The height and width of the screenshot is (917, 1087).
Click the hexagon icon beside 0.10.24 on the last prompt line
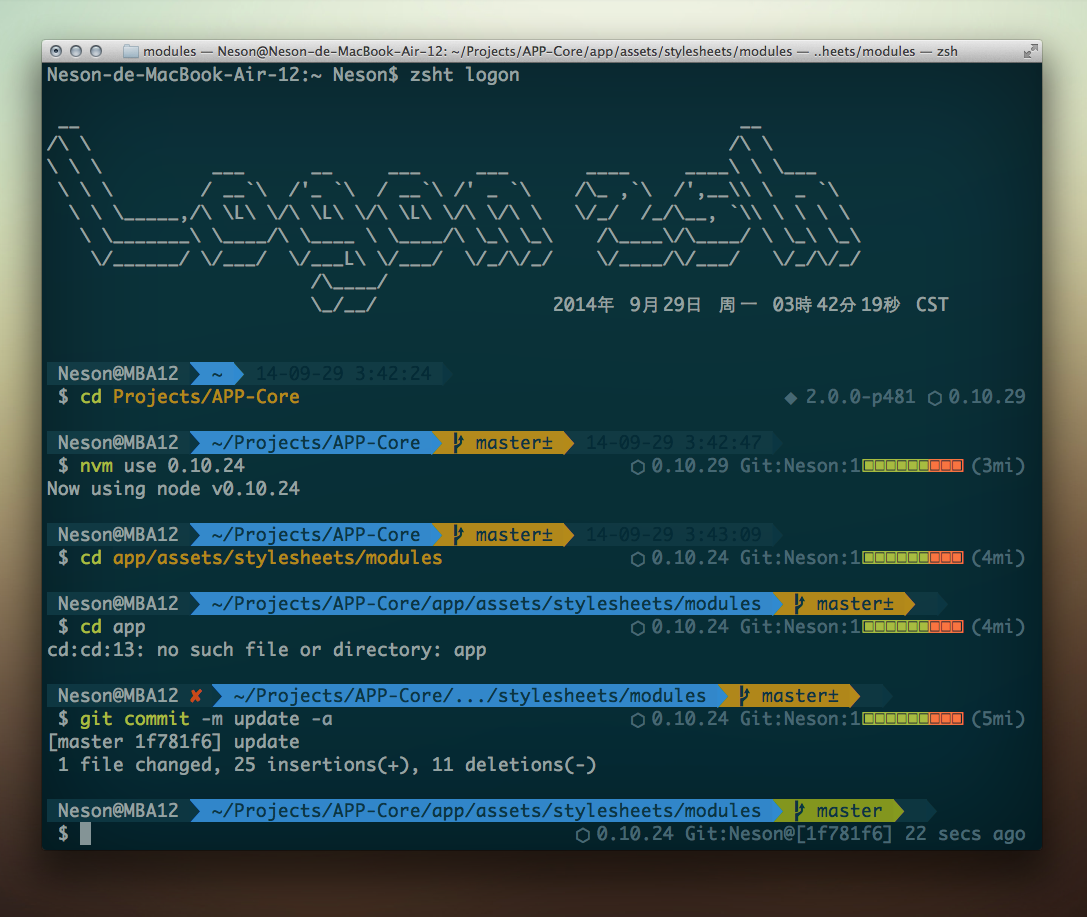click(583, 834)
